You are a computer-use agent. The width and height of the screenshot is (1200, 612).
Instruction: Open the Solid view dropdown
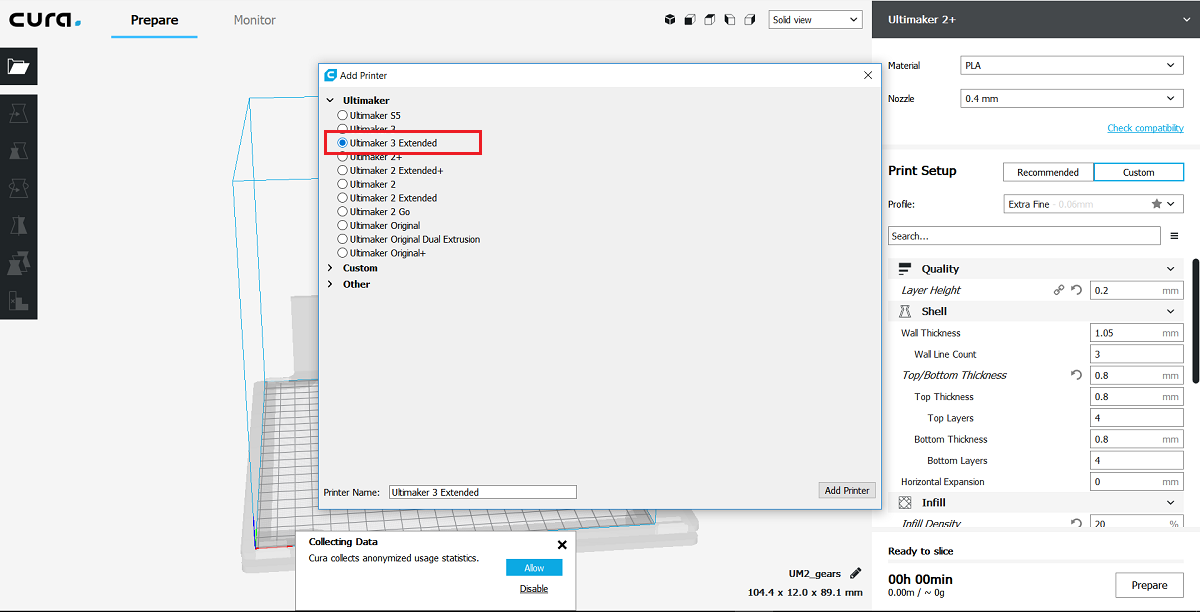(815, 20)
